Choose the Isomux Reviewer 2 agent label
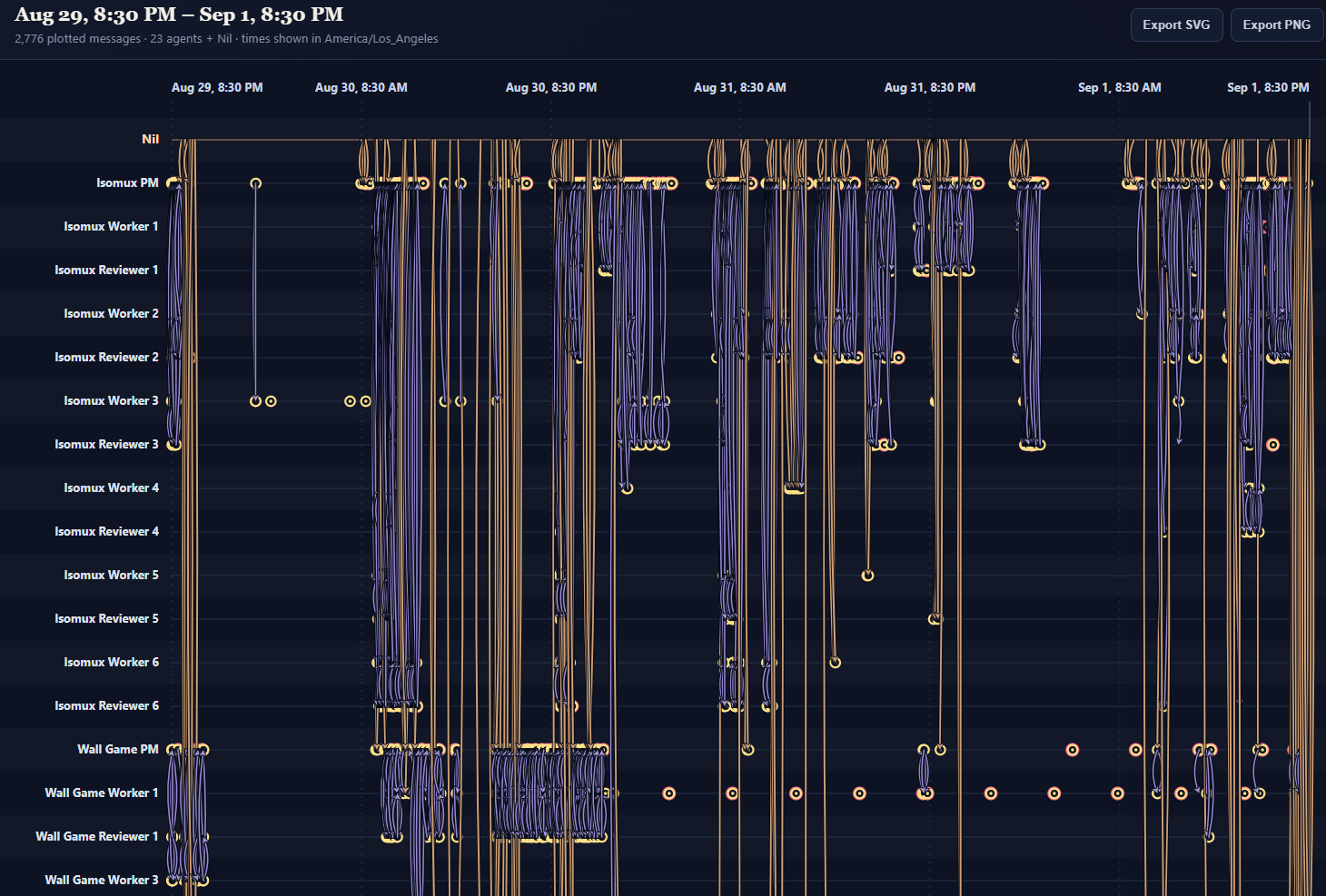Image resolution: width=1326 pixels, height=896 pixels. [106, 357]
